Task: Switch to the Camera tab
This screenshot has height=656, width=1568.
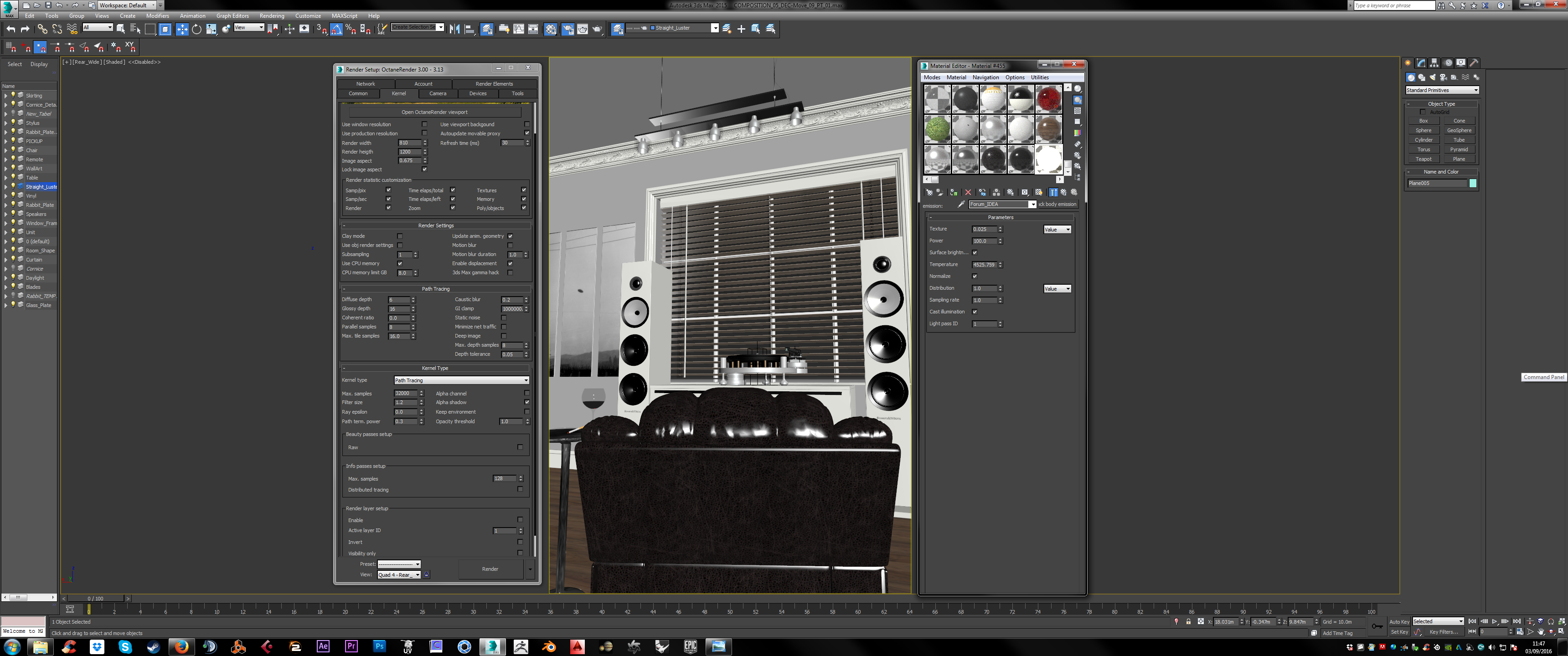Action: click(437, 94)
